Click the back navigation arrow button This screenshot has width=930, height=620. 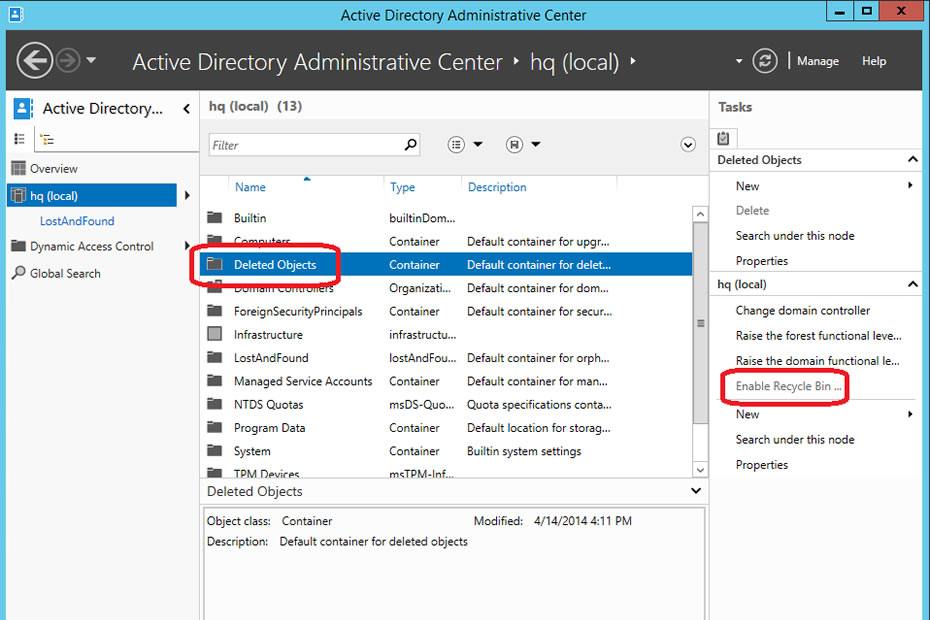(34, 61)
